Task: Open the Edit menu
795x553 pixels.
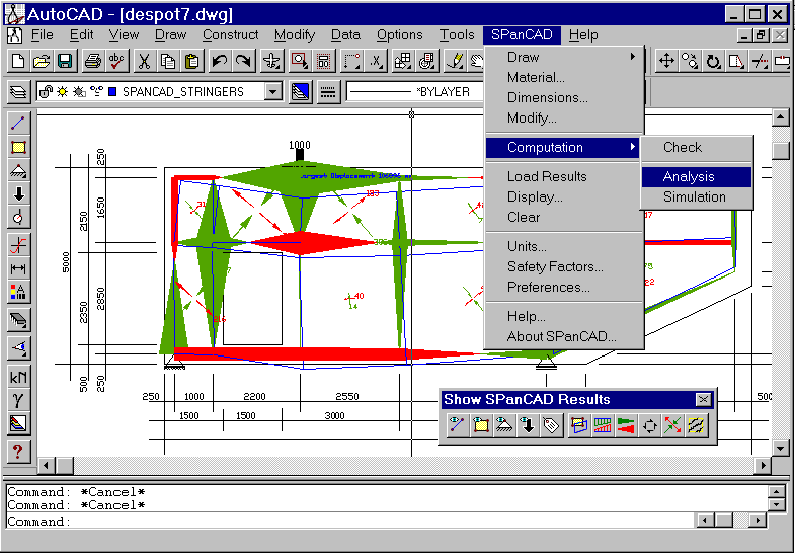Action: click(82, 35)
